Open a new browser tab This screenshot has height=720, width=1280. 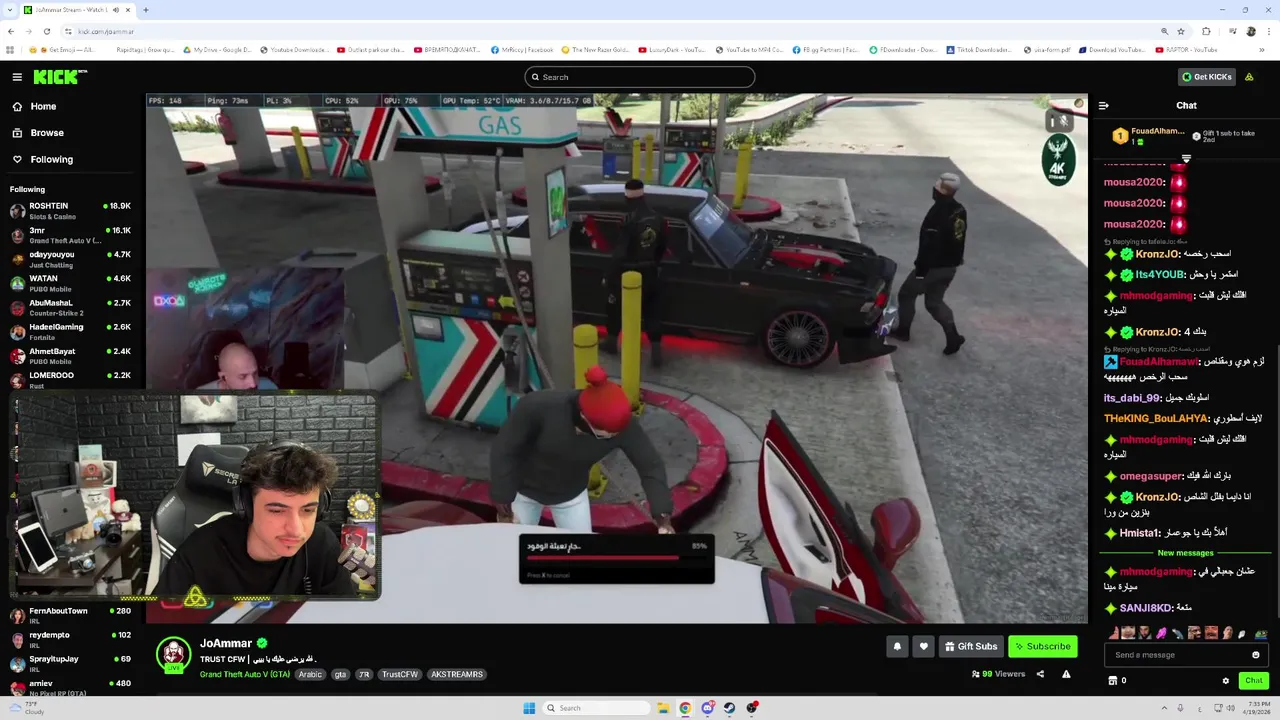[146, 10]
